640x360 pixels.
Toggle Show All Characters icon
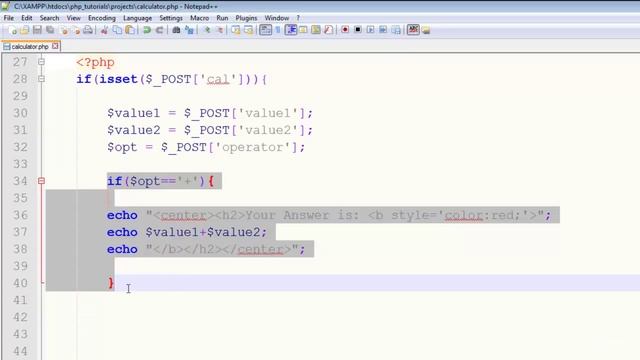pos(278,30)
